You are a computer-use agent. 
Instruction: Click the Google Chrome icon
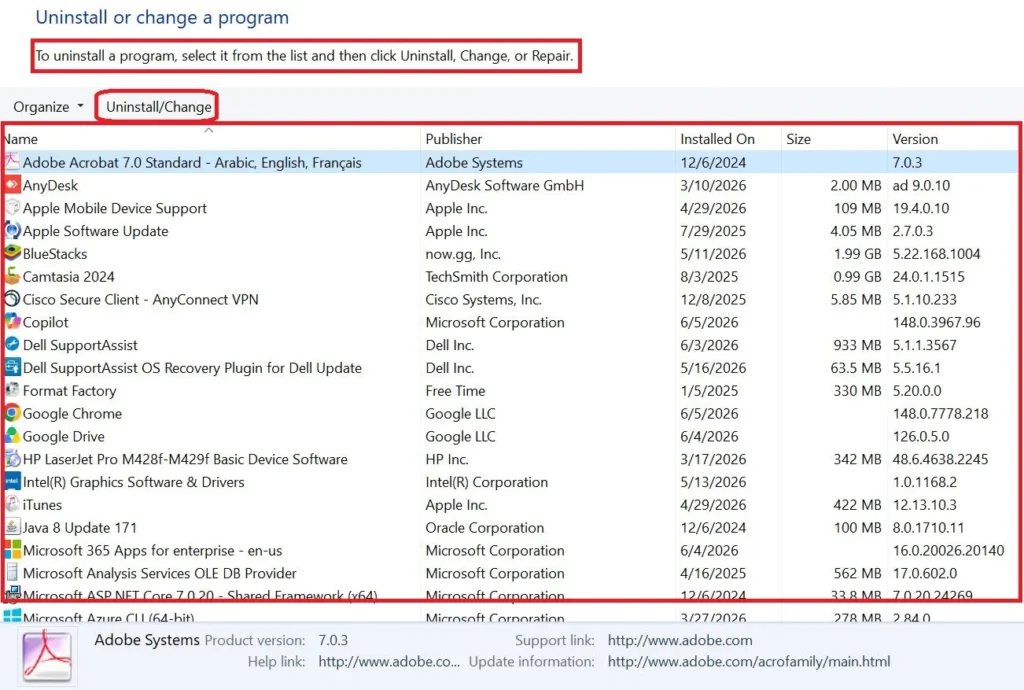click(12, 413)
